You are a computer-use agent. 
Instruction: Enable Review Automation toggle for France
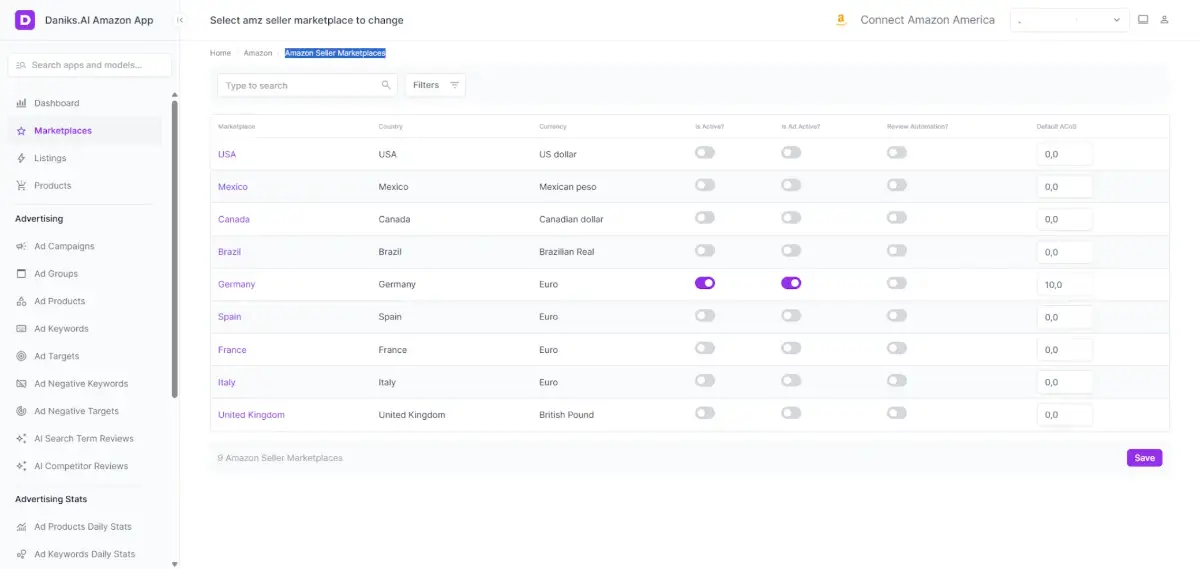[x=897, y=348]
